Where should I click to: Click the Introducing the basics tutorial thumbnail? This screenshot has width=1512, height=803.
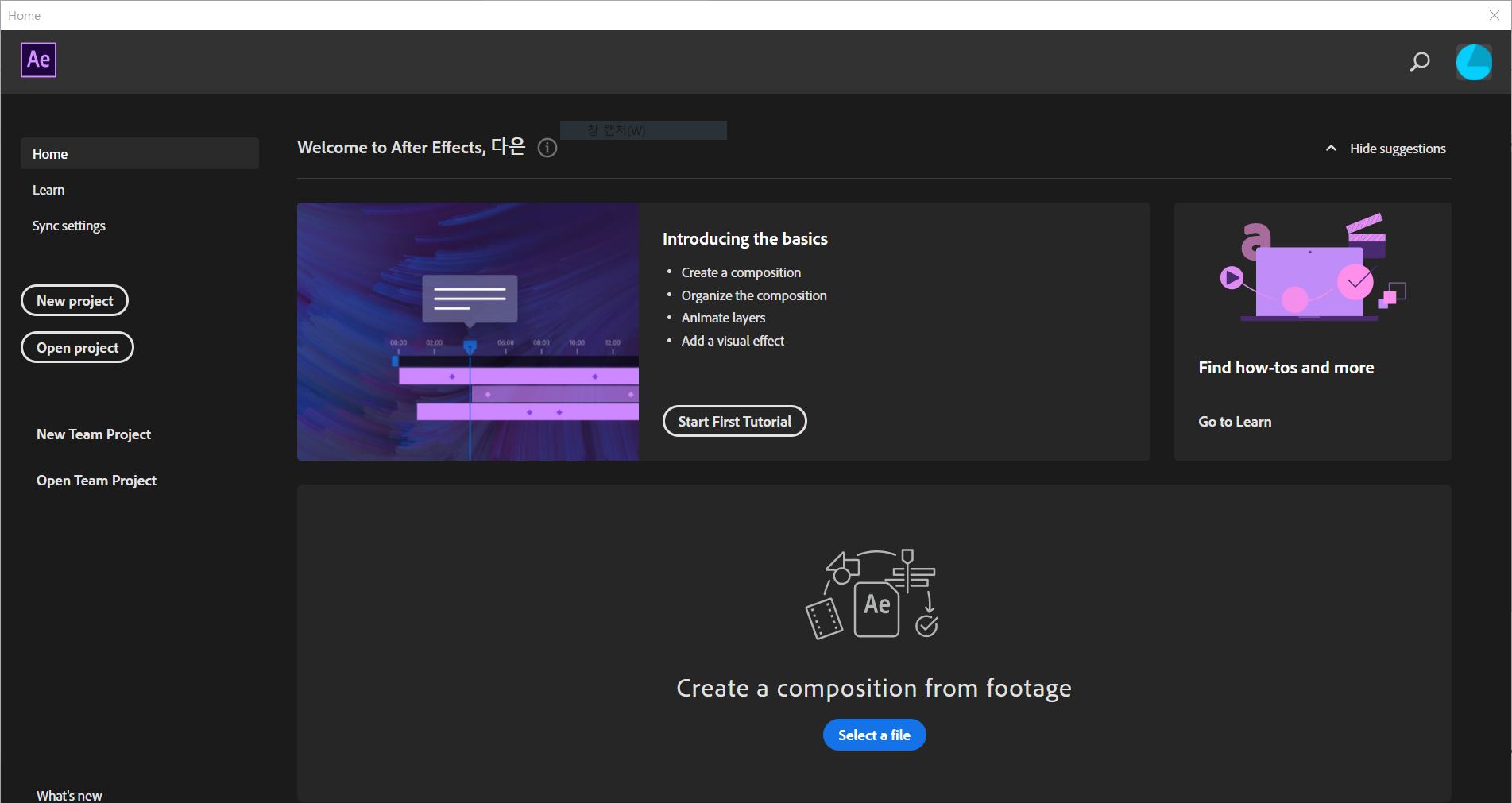pyautogui.click(x=468, y=331)
